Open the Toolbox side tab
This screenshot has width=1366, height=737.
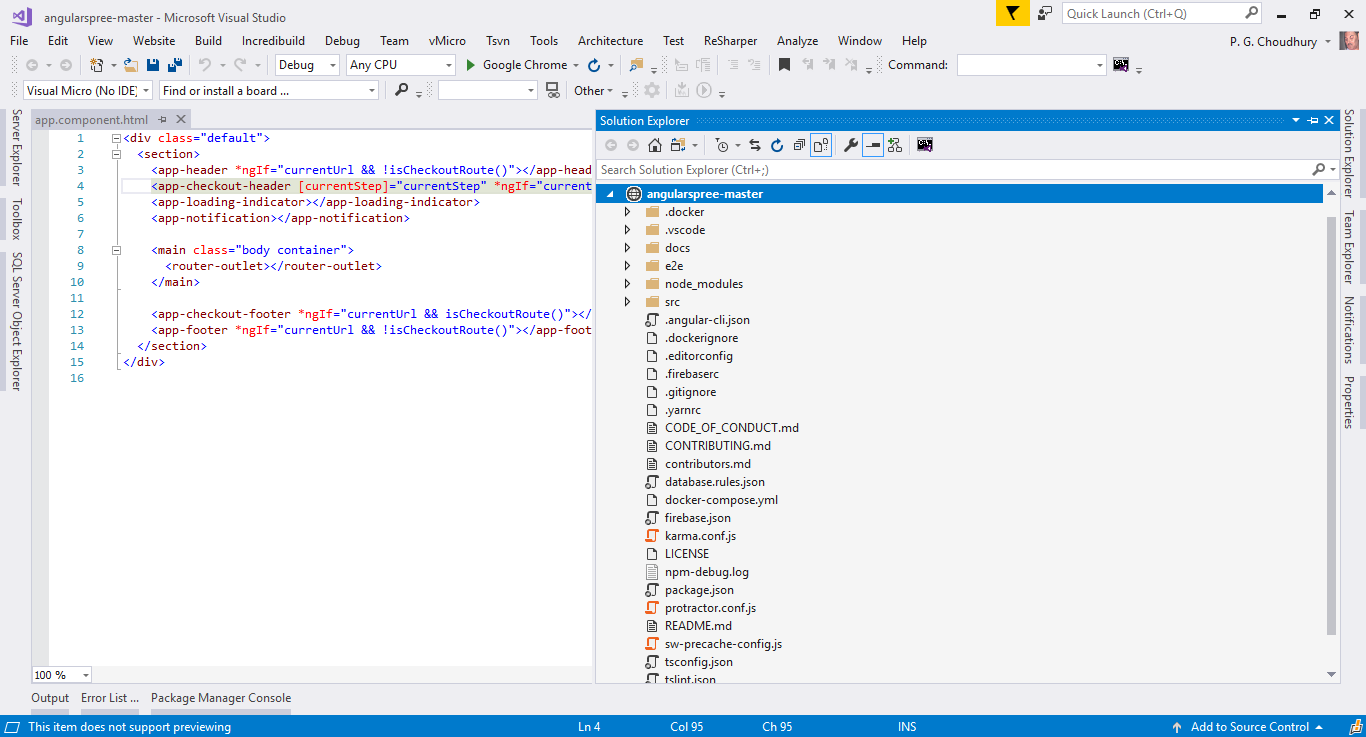point(16,219)
